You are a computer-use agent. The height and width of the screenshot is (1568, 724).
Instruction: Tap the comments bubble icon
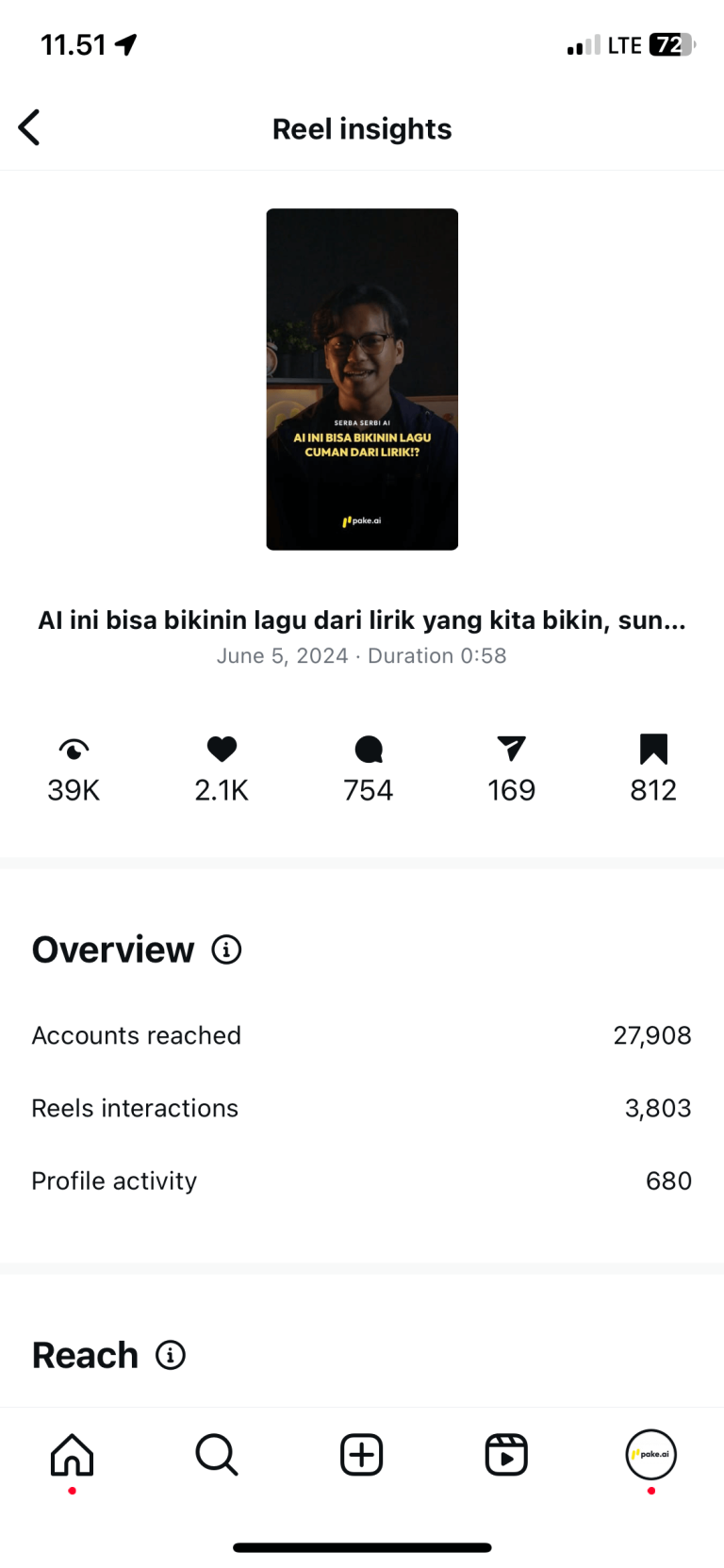coord(369,750)
